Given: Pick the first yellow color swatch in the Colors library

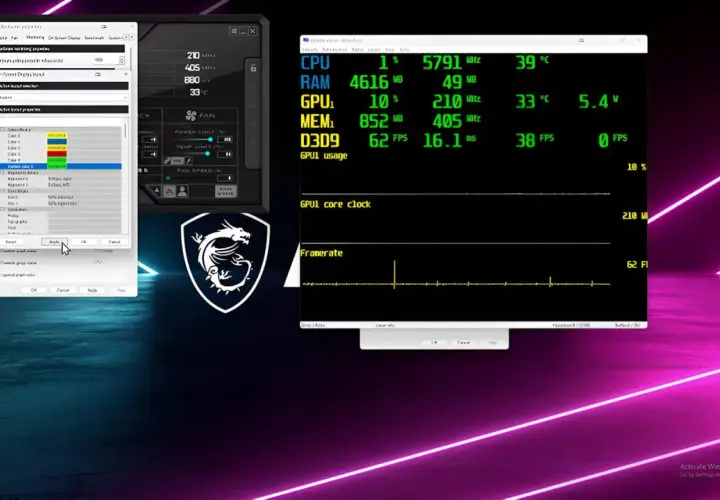Looking at the screenshot, I should pyautogui.click(x=57, y=136).
